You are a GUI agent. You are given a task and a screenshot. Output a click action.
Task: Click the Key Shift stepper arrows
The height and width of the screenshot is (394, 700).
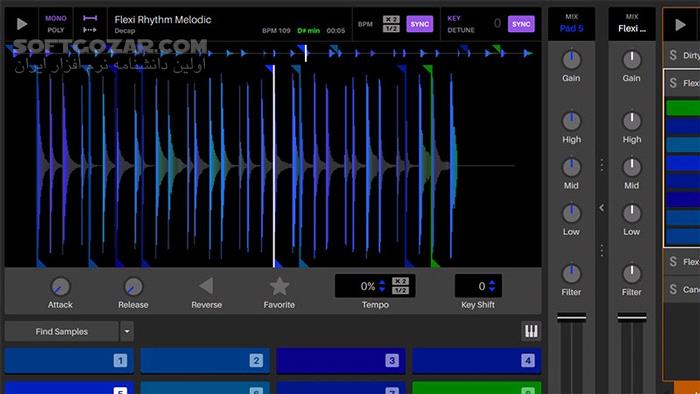click(492, 286)
